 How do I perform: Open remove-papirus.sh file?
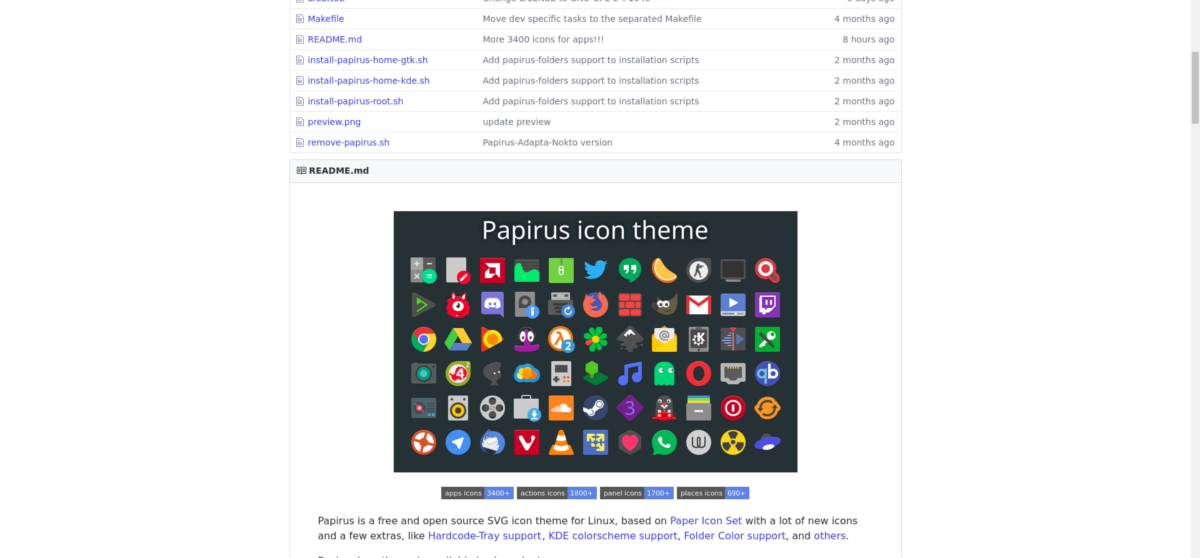click(x=348, y=142)
